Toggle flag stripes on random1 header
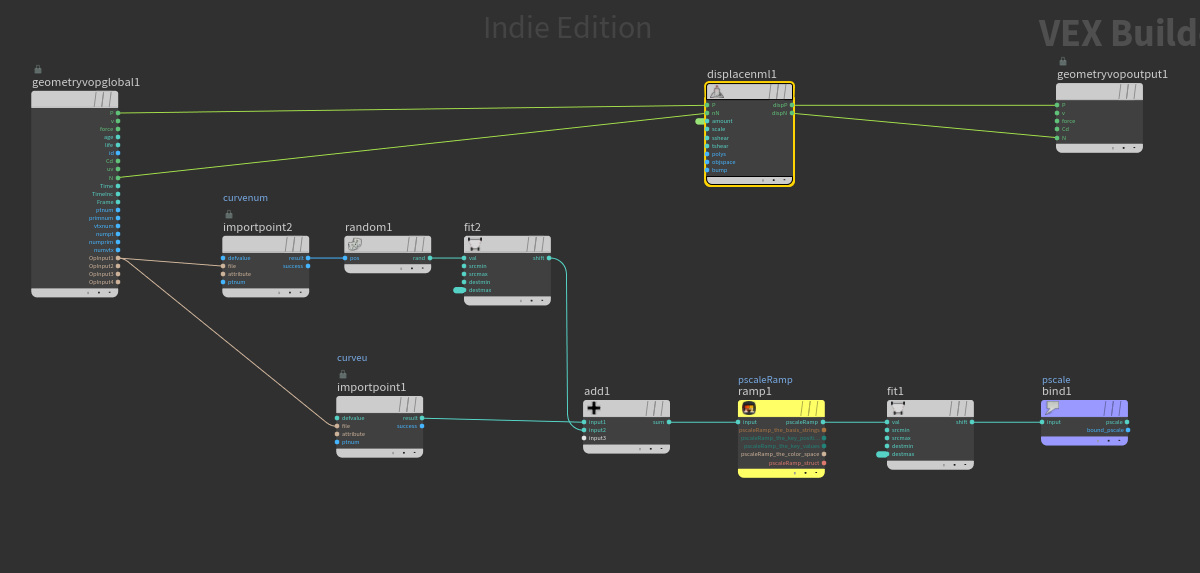This screenshot has height=573, width=1200. point(417,244)
